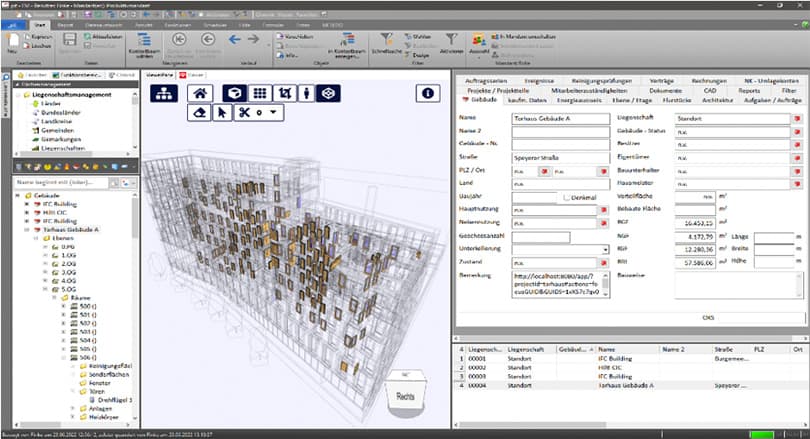Select the eraser icon in viewer toolbar

198,113
